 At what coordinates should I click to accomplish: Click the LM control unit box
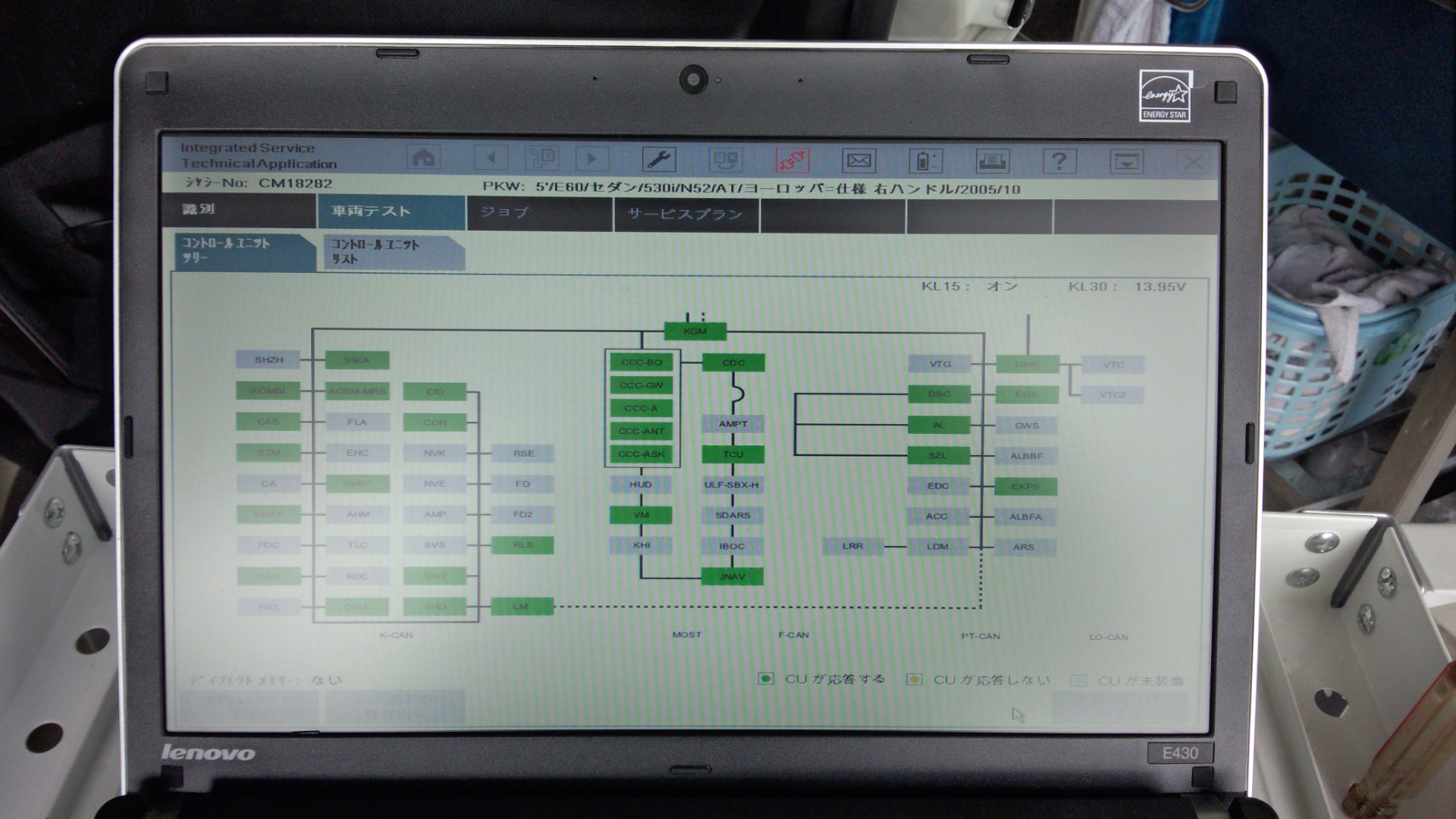[522, 606]
